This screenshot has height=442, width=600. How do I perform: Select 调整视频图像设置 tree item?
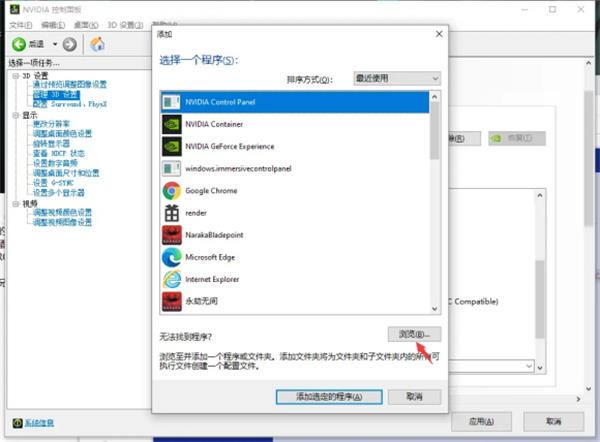click(x=62, y=222)
